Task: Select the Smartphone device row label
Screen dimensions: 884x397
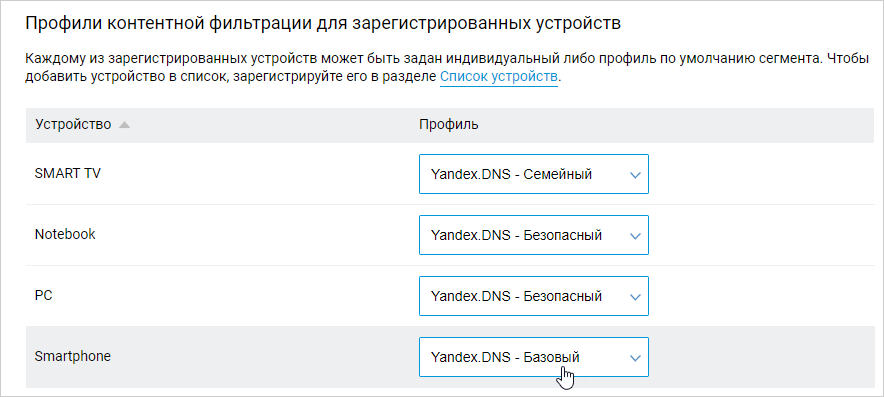Action: 73,356
